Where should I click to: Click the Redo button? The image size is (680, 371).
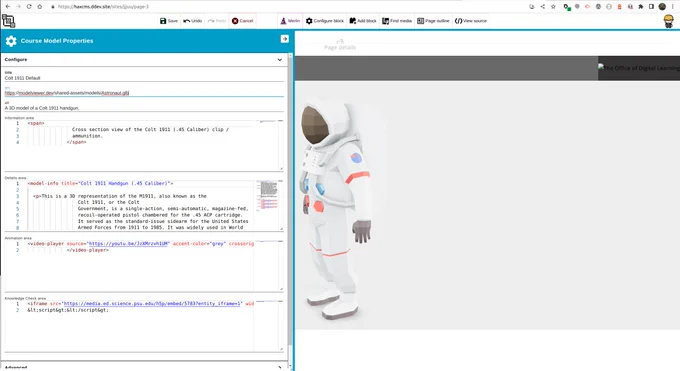[x=216, y=21]
